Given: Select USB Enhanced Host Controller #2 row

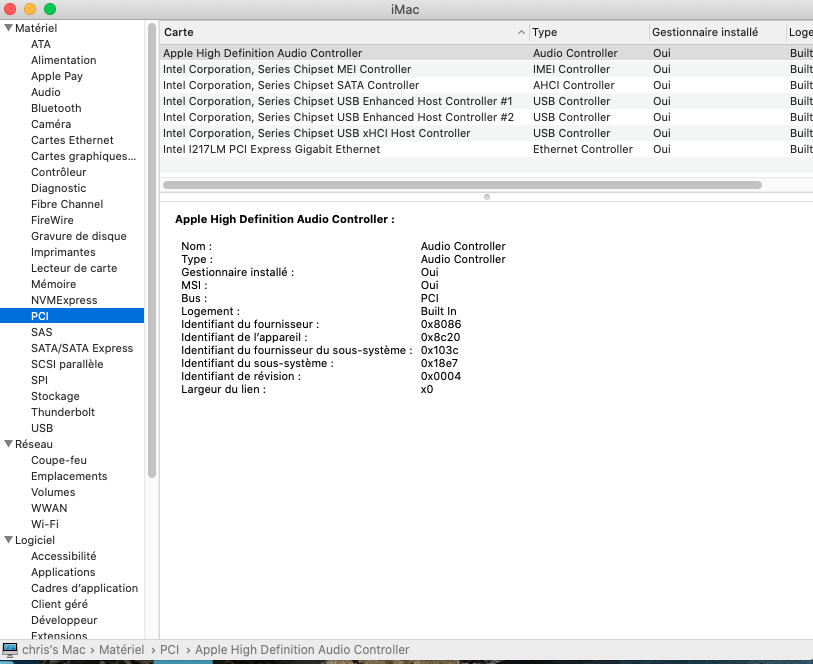Looking at the screenshot, I should point(486,117).
